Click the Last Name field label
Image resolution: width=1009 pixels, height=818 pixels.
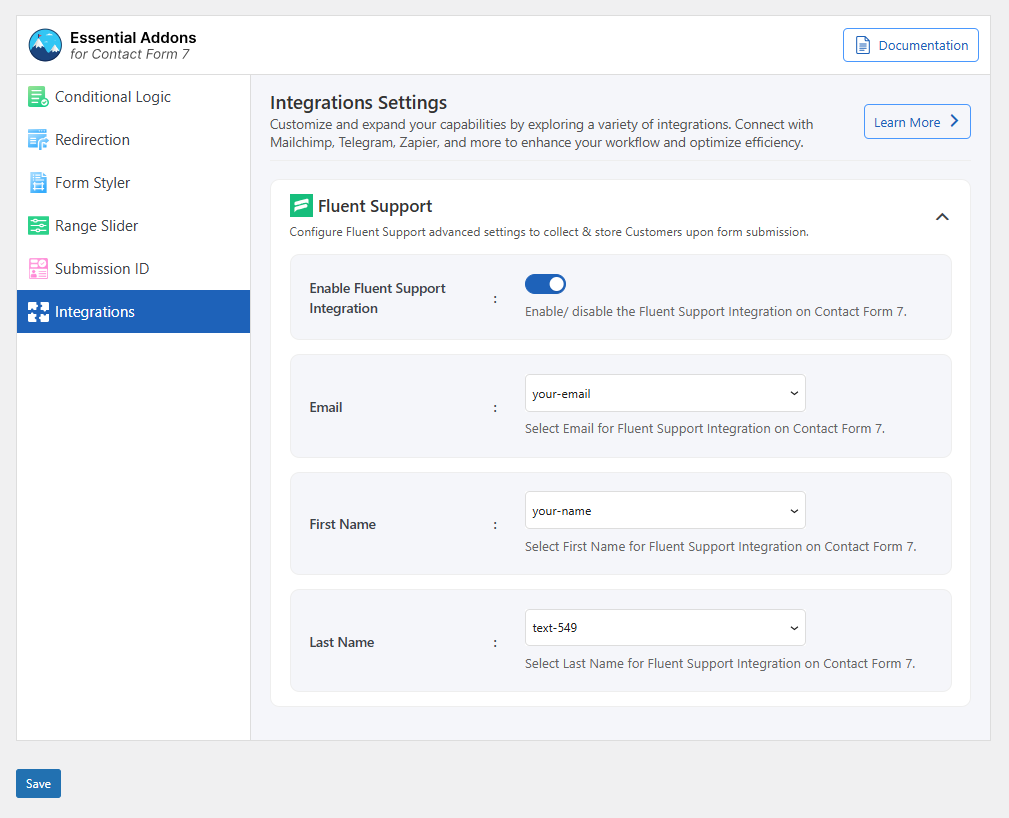[x=342, y=642]
